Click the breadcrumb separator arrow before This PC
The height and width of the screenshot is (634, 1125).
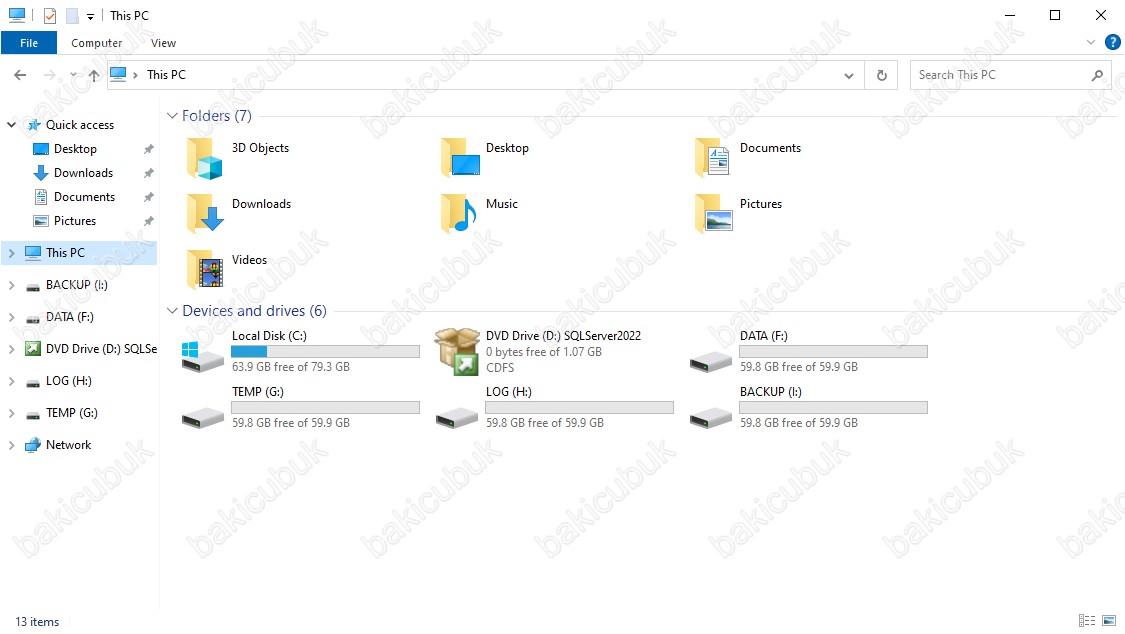pyautogui.click(x=136, y=75)
